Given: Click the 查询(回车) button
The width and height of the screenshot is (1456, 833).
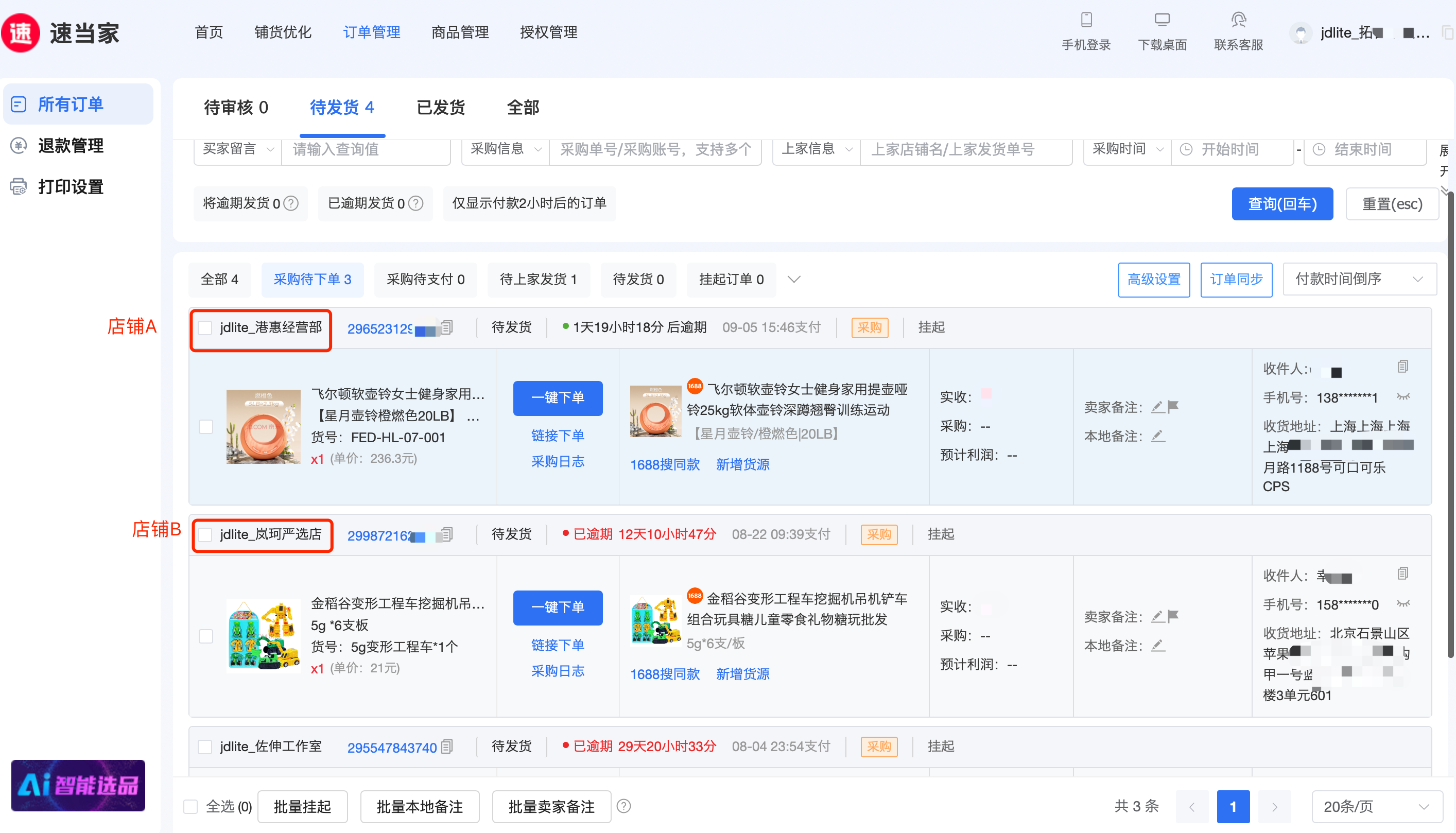Looking at the screenshot, I should click(1281, 204).
